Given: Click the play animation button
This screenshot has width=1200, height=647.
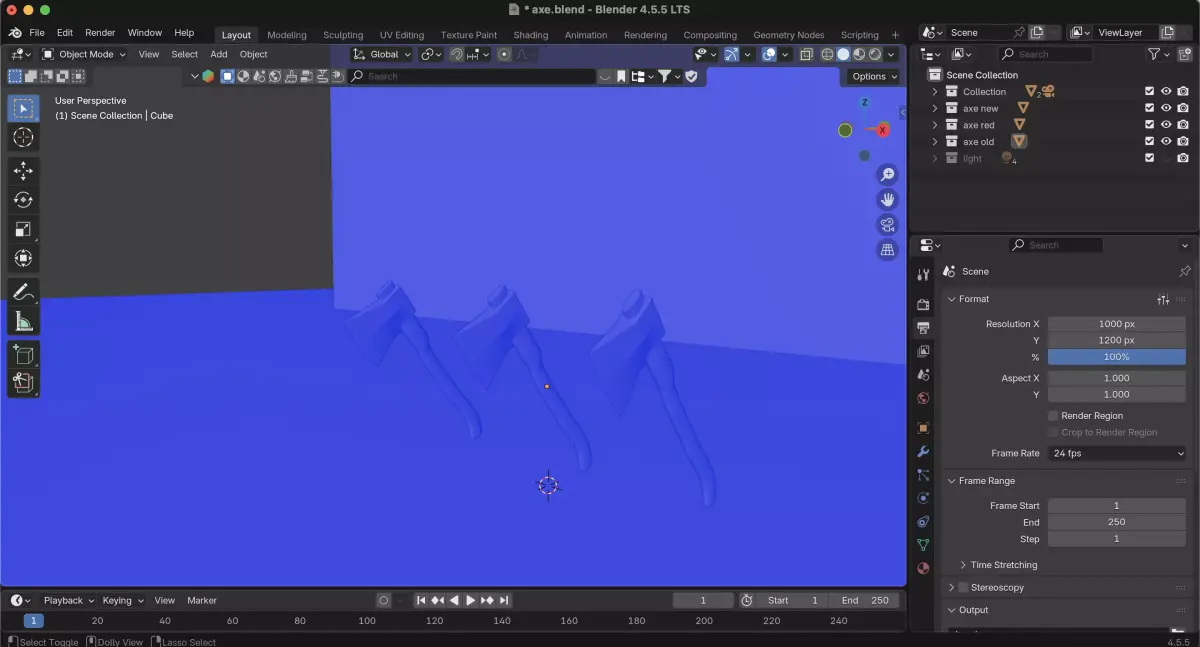Looking at the screenshot, I should [471, 600].
